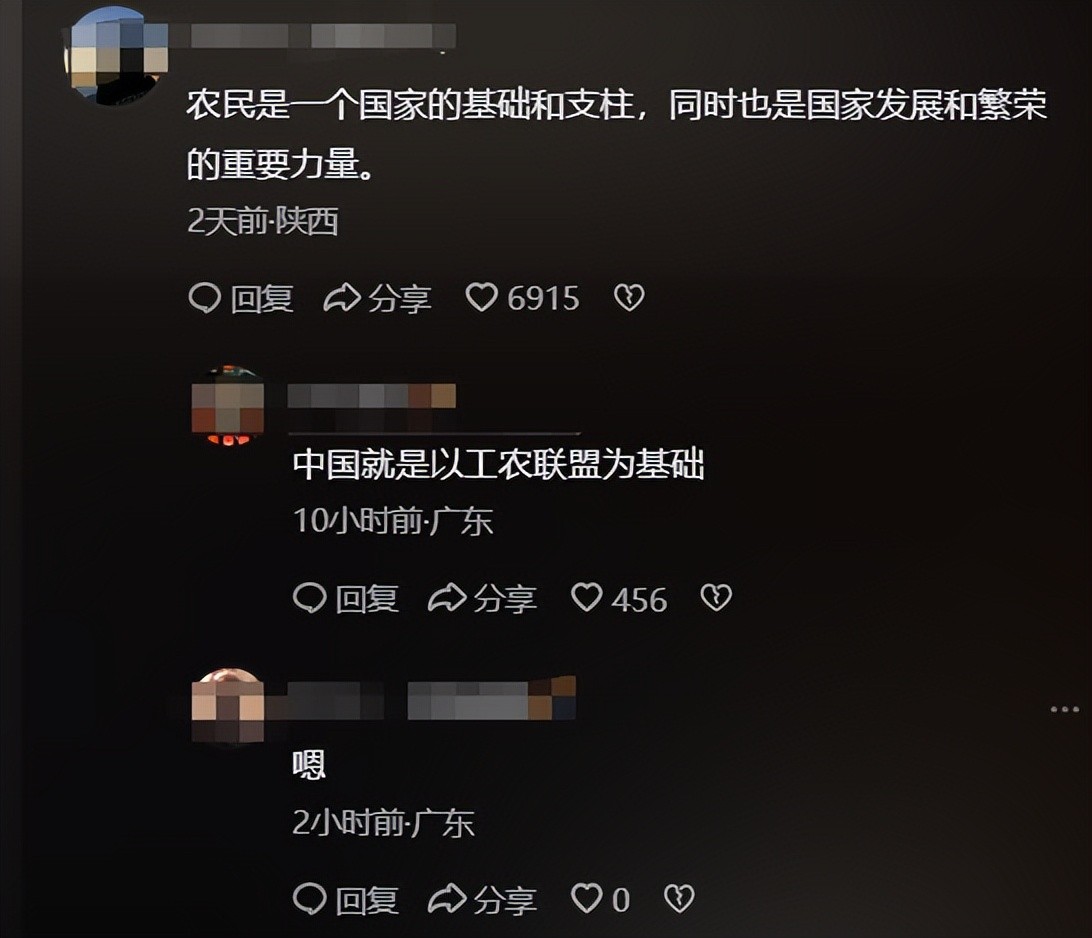This screenshot has width=1092, height=938.
Task: Click the reply bubble icon on the 嗯 comment
Action: (x=310, y=899)
